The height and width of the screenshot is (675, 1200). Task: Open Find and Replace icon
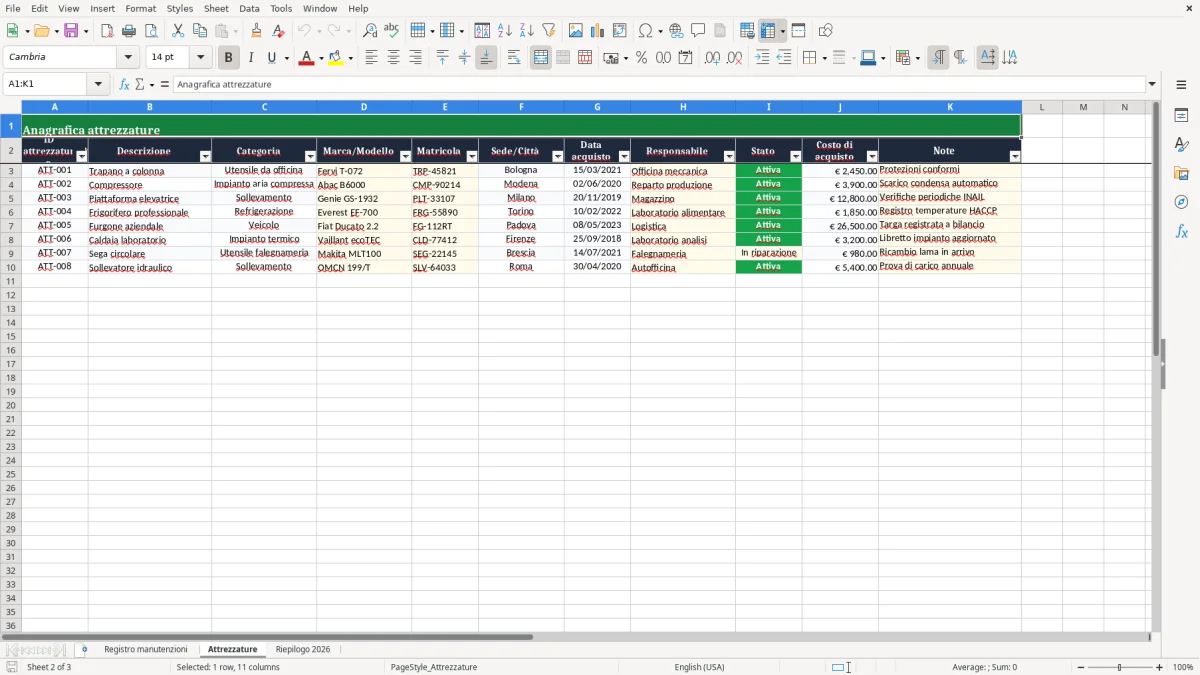click(370, 31)
